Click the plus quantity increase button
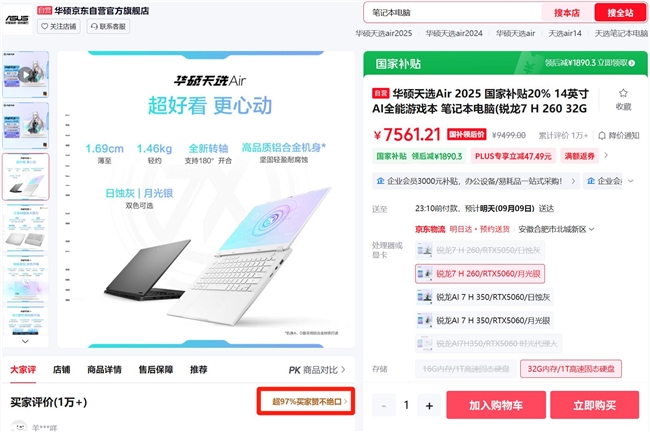Image resolution: width=650 pixels, height=432 pixels. point(429,405)
